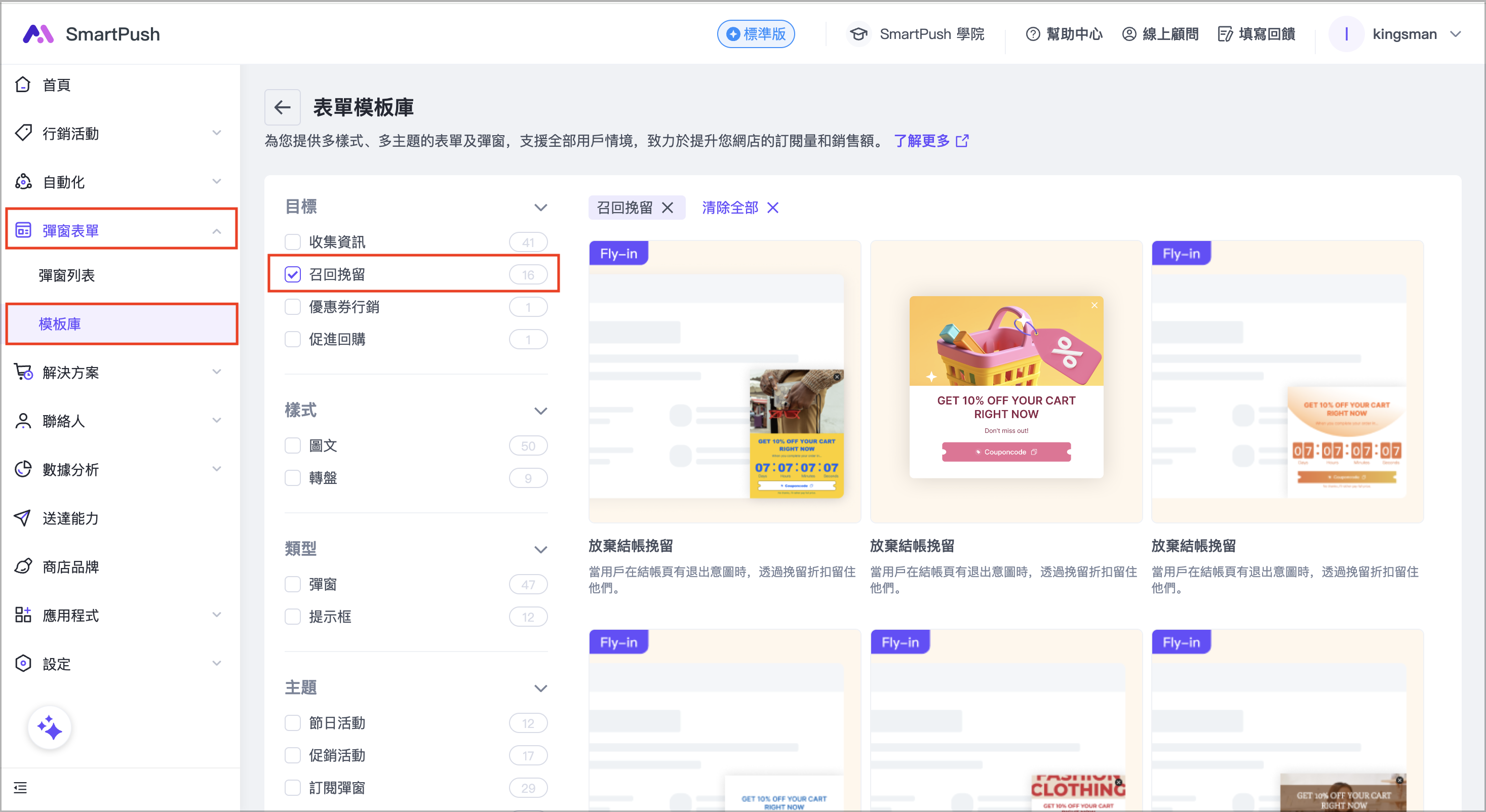The height and width of the screenshot is (812, 1486).
Task: Open the 彈窗列表 submenu item
Action: pyautogui.click(x=67, y=276)
